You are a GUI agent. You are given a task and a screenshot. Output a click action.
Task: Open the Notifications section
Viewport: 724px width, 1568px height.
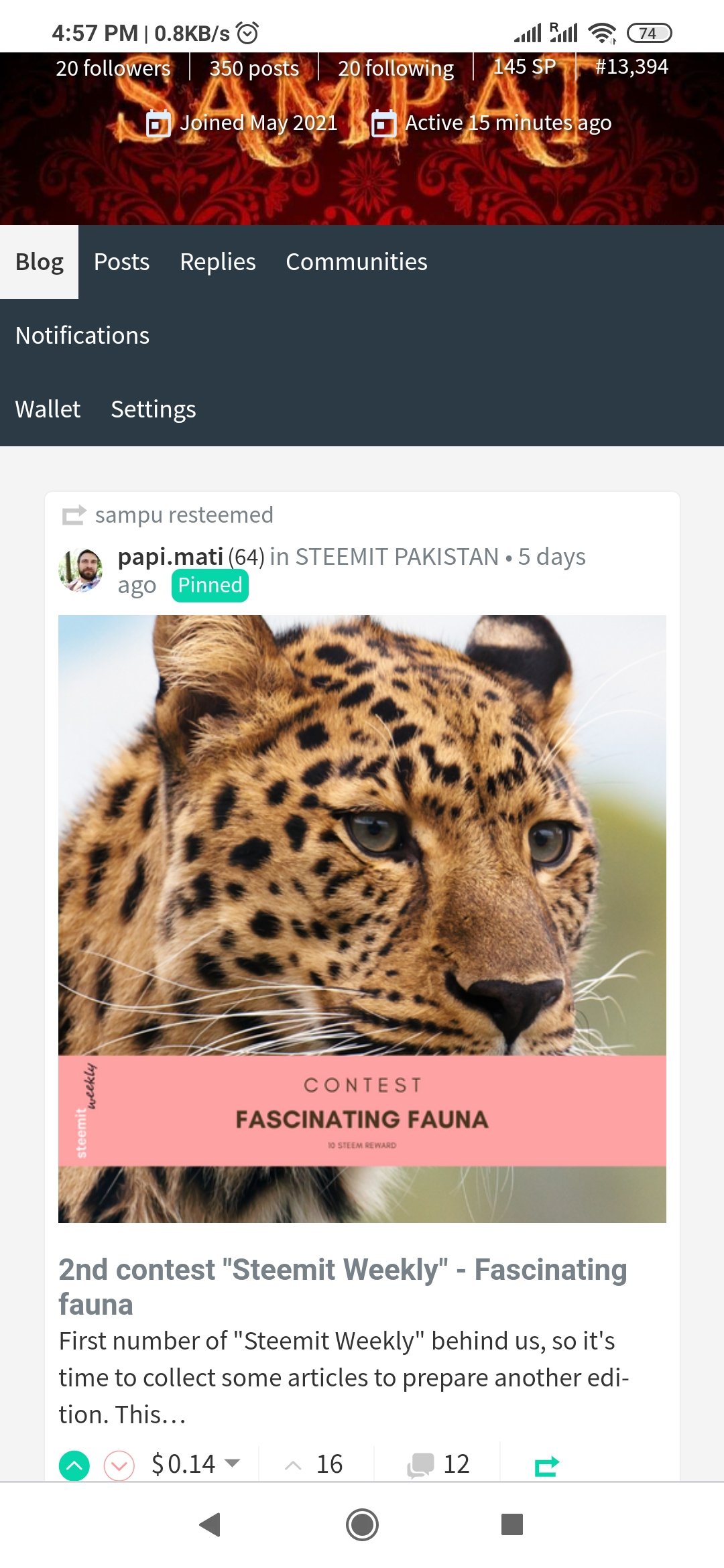[82, 336]
